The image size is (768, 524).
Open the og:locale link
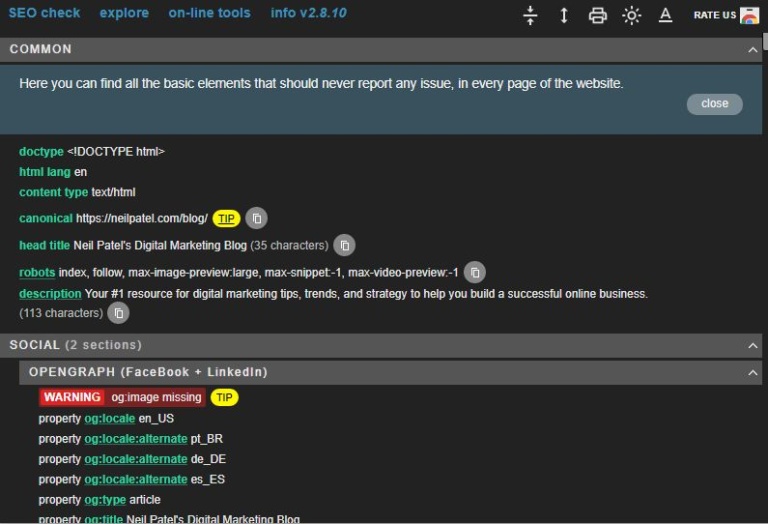[x=110, y=419]
